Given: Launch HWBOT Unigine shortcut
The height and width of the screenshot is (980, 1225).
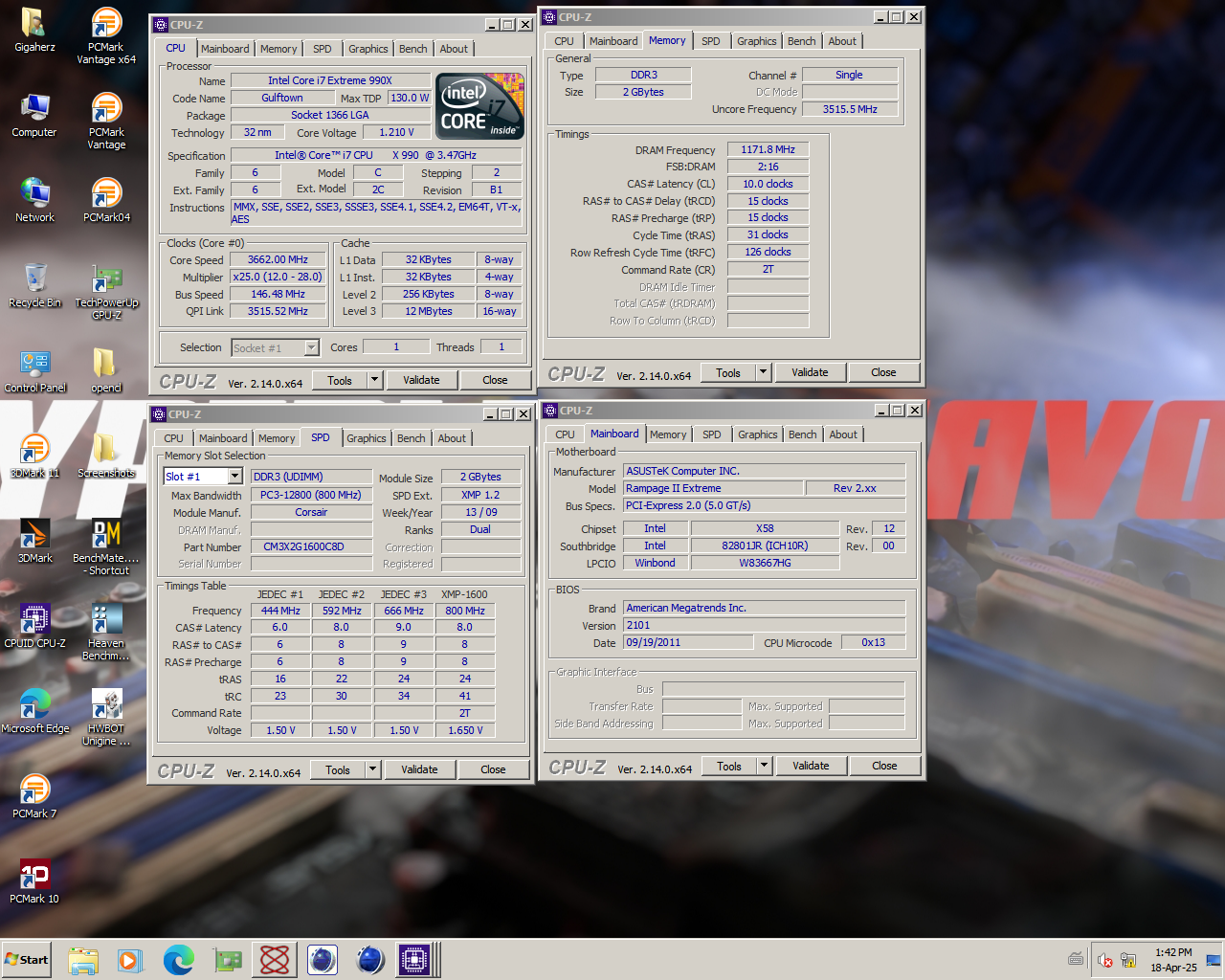Looking at the screenshot, I should 106,718.
